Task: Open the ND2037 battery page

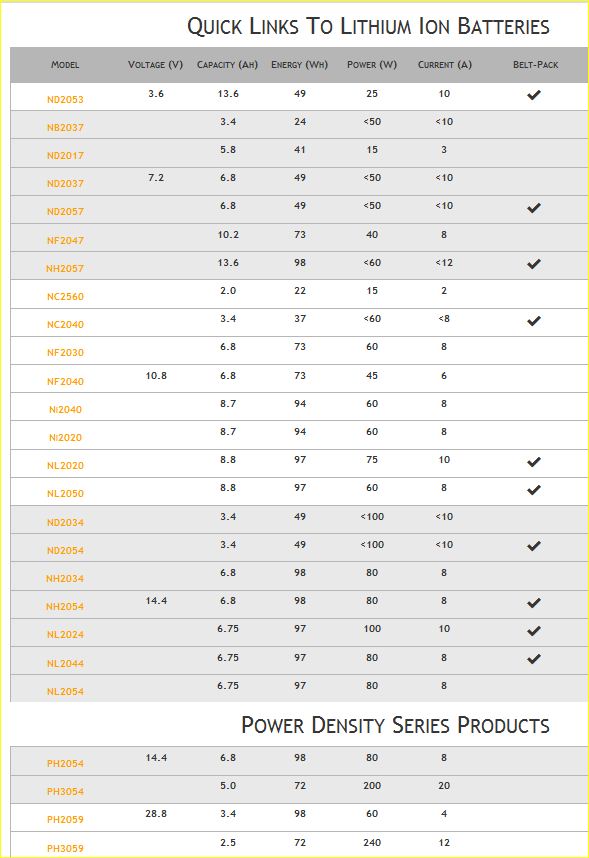Action: click(x=65, y=183)
